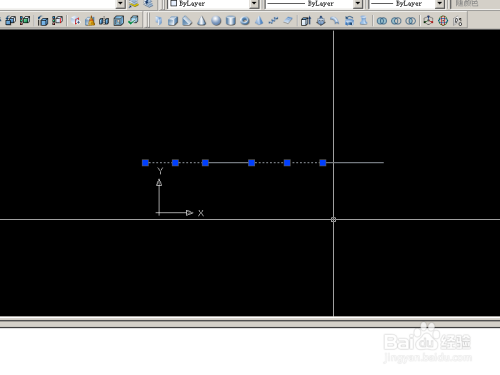Select the Wedge modeling tool
500x375 pixels.
[x=187, y=21]
